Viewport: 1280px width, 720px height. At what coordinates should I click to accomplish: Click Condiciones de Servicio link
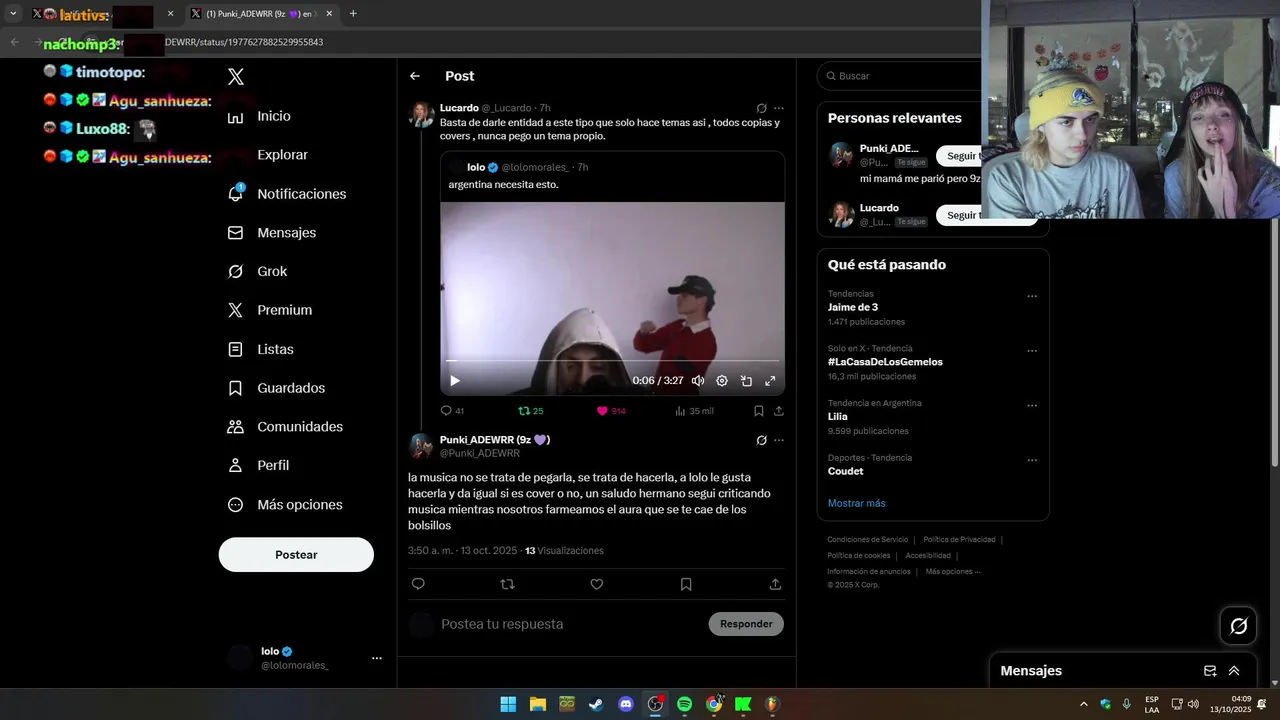coord(869,540)
